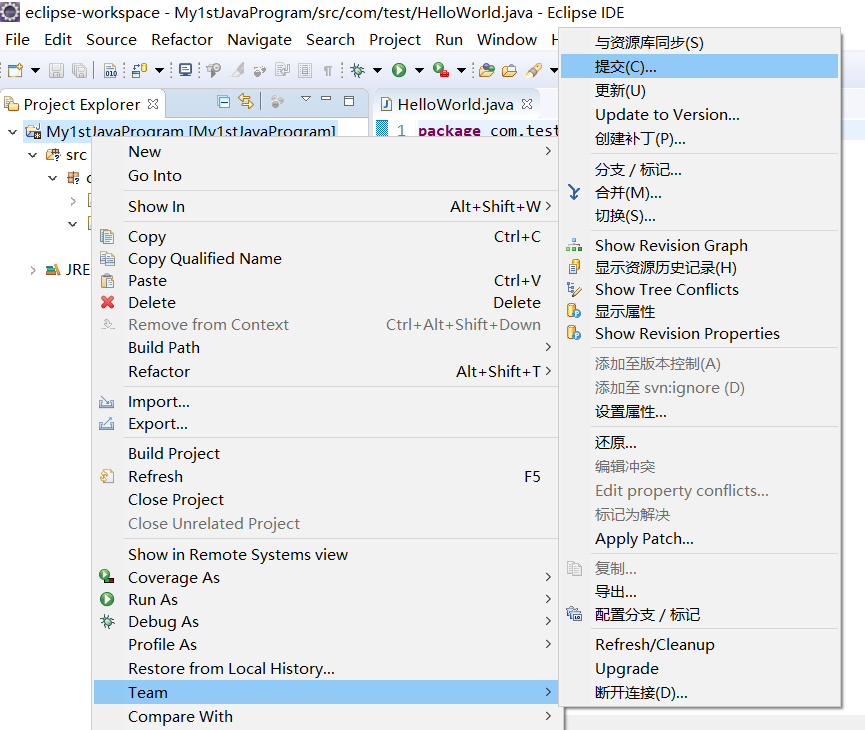
Task: Click the Open Type folder icon
Action: (x=487, y=70)
